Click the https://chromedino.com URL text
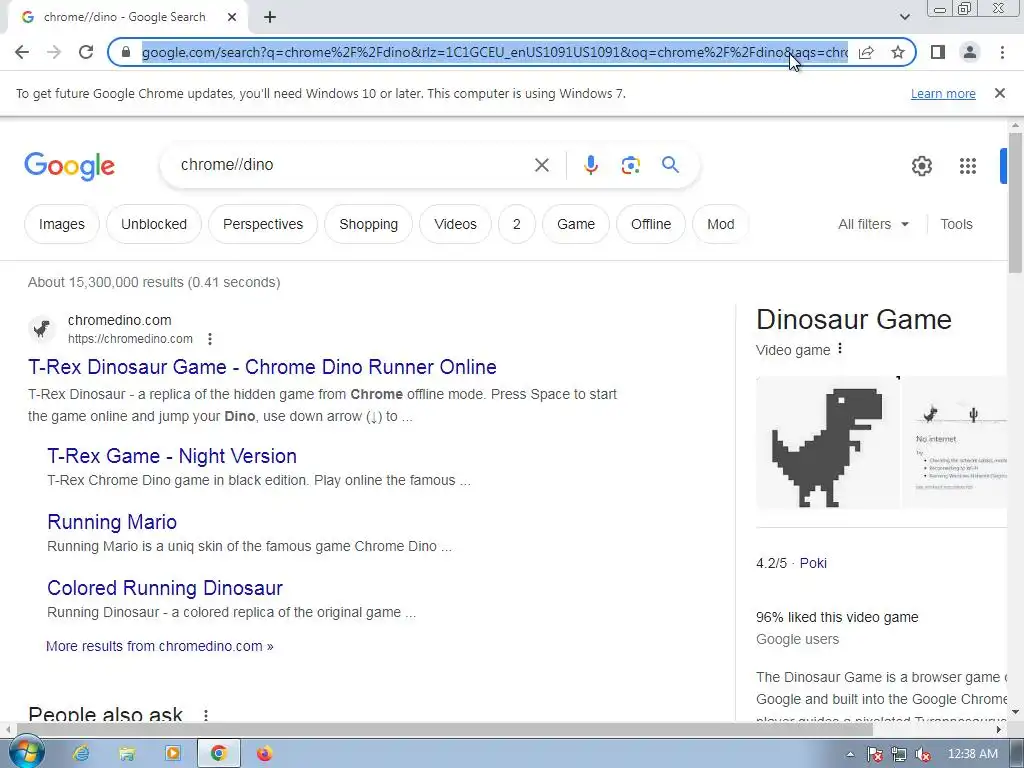 coord(130,339)
